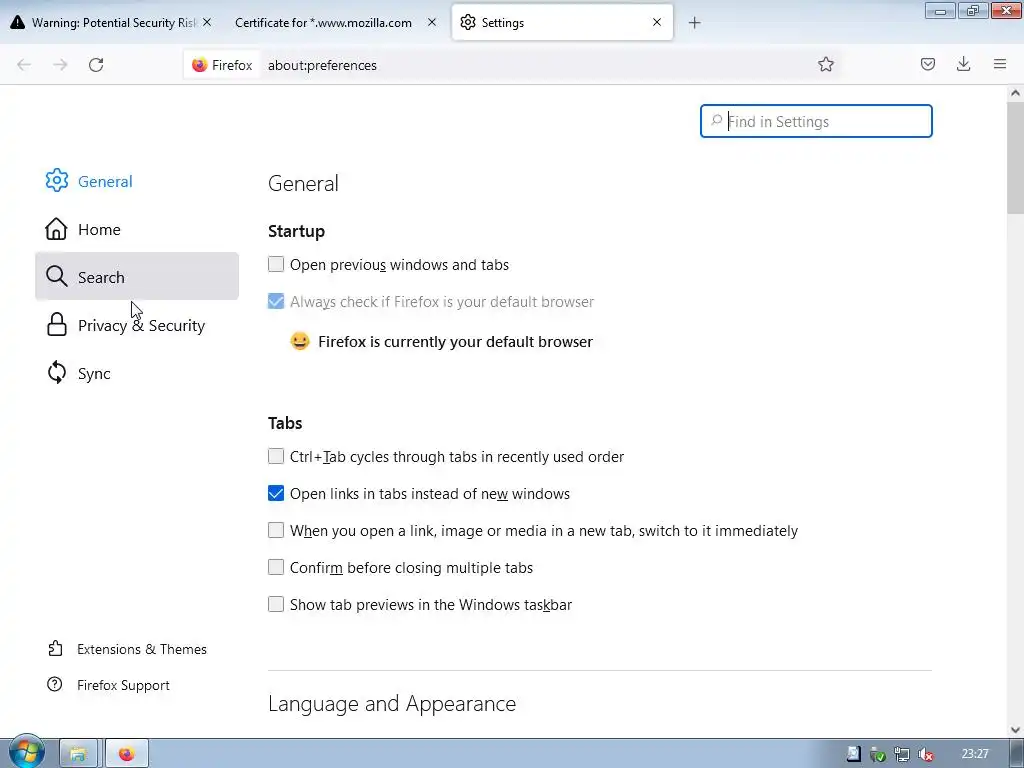Go forward one page
Viewport: 1024px width, 768px height.
tap(60, 65)
